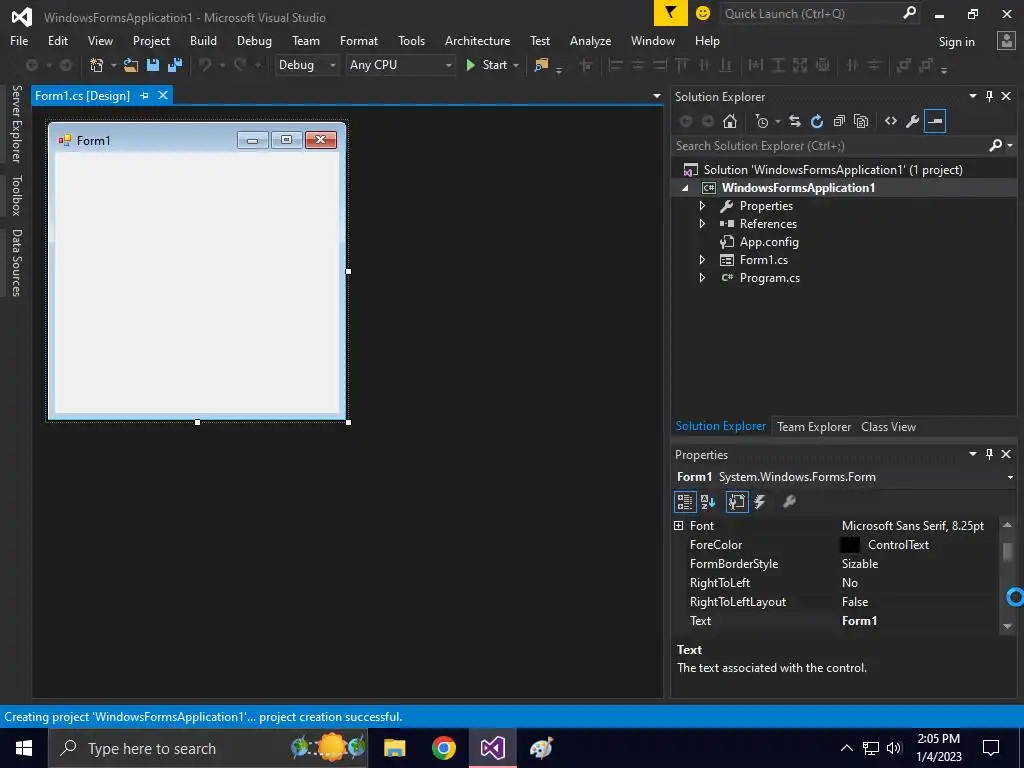Expand the Properties node in Solution Explorer
The width and height of the screenshot is (1024, 768).
point(702,206)
